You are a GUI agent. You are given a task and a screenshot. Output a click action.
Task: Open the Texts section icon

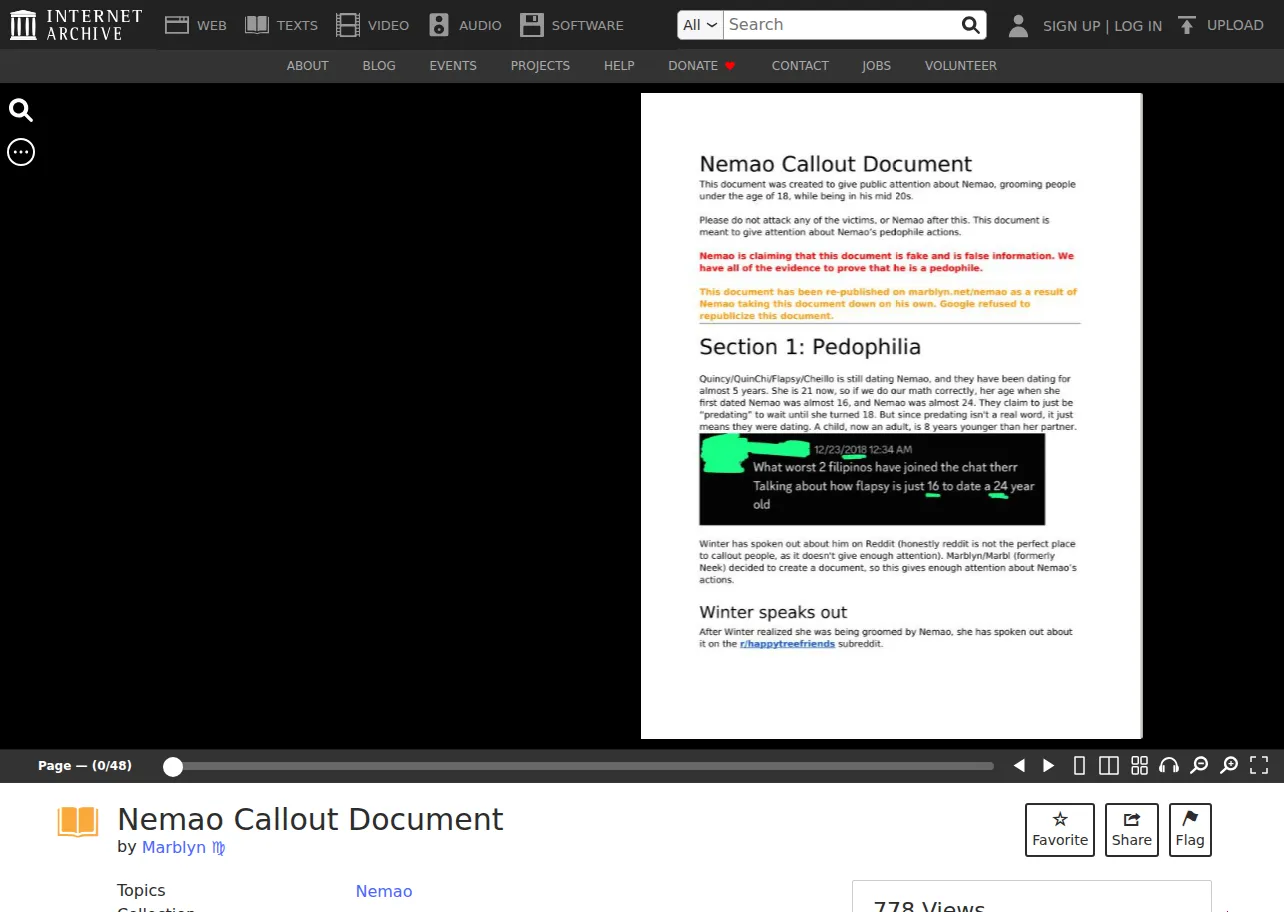[x=257, y=25]
